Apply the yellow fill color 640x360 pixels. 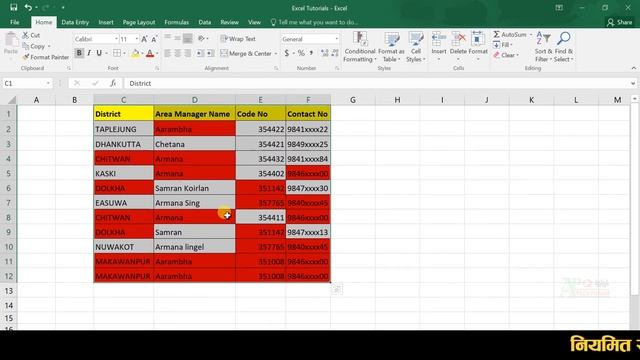[135, 53]
